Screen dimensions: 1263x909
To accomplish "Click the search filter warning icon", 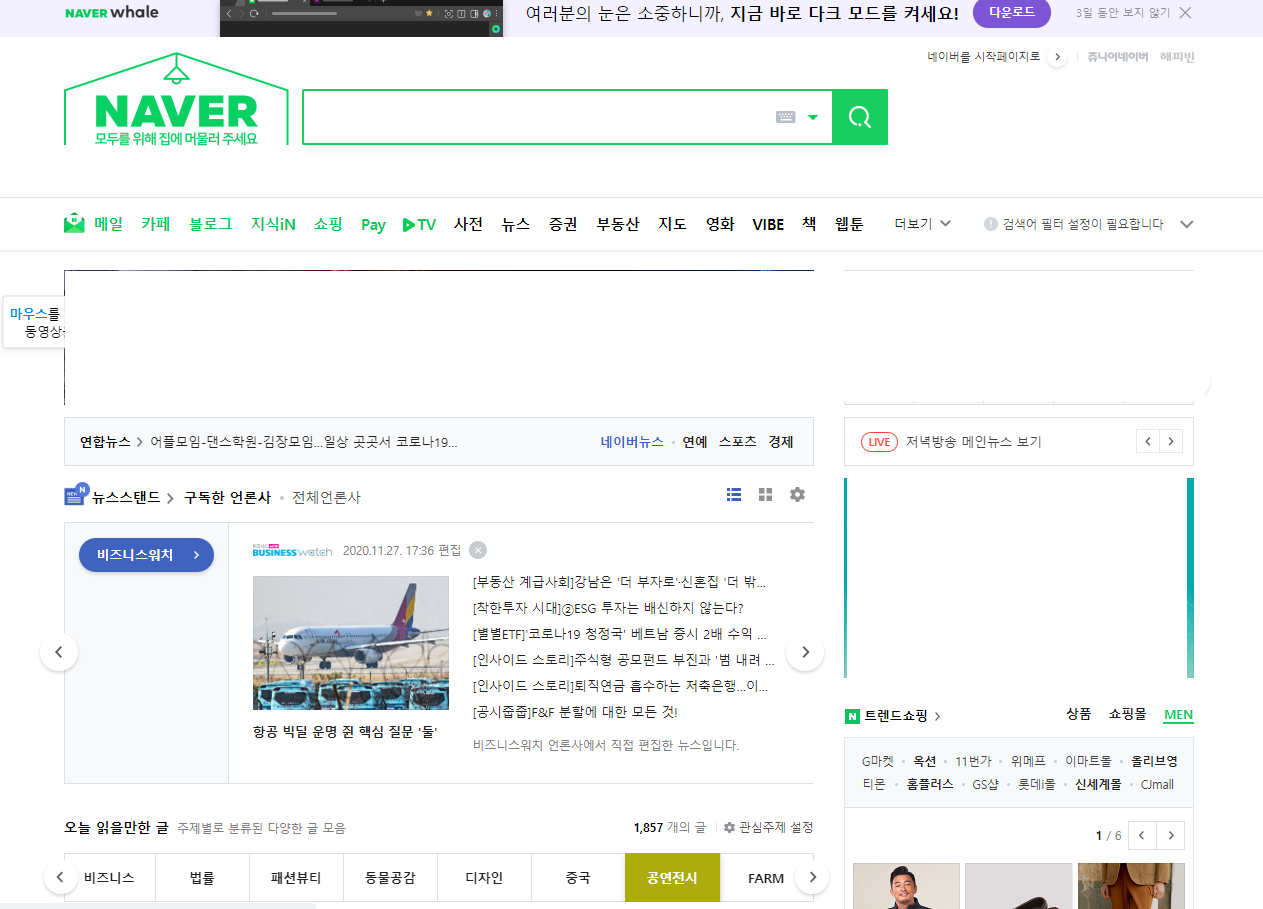I will point(991,224).
